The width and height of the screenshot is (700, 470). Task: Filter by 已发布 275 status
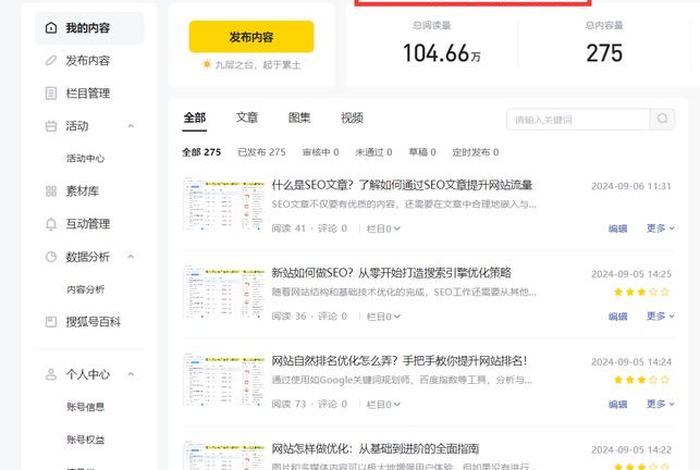[262, 152]
